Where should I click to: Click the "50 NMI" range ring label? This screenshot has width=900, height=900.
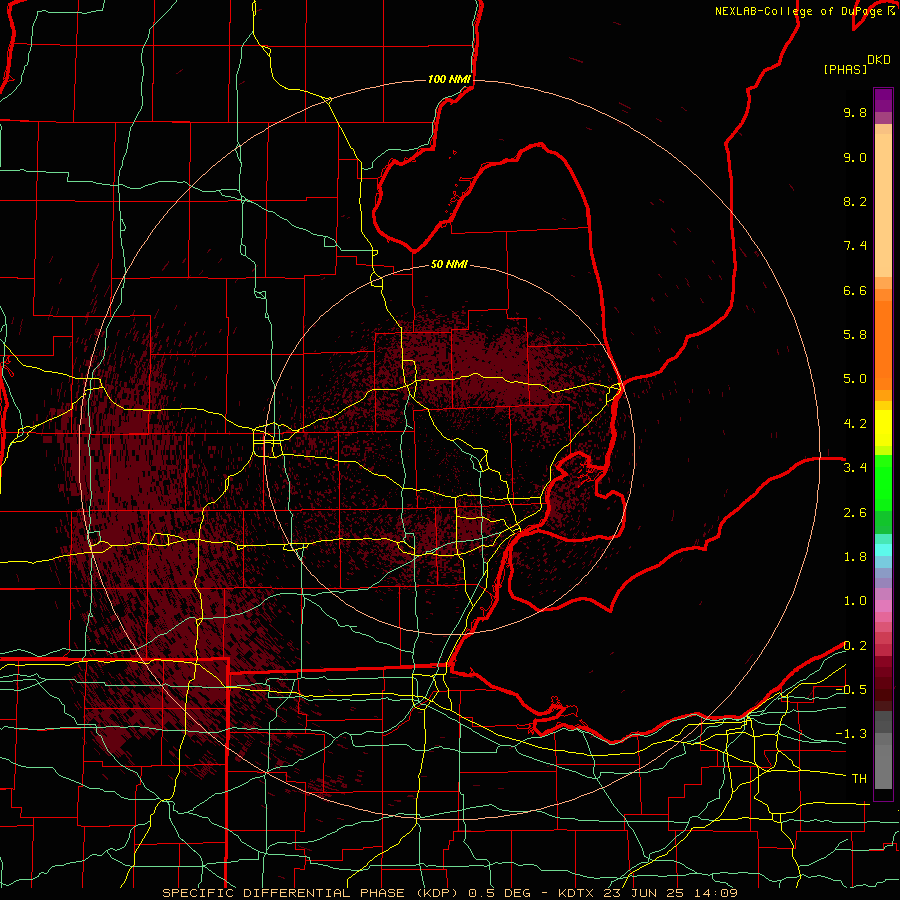pyautogui.click(x=449, y=264)
